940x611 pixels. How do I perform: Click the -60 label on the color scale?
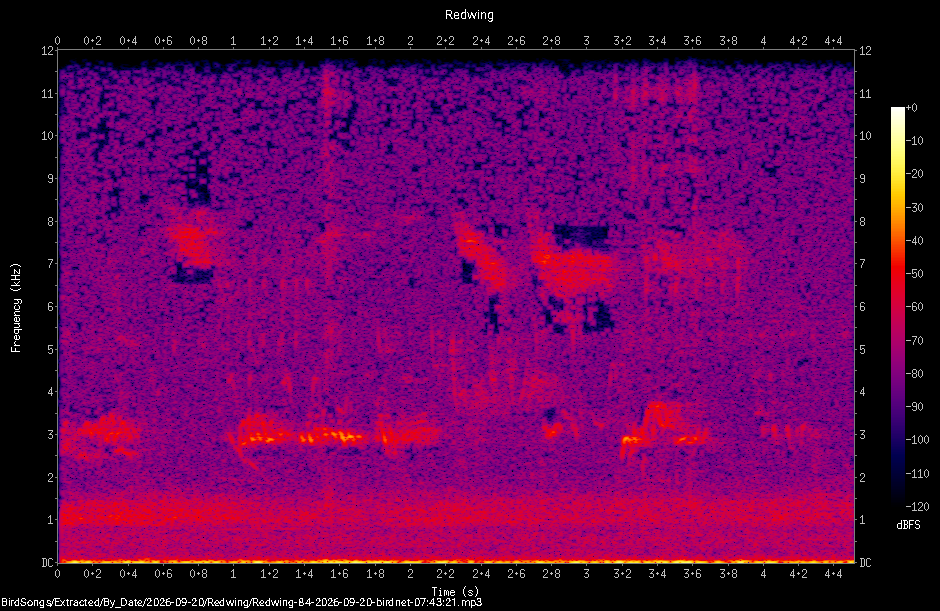point(914,307)
